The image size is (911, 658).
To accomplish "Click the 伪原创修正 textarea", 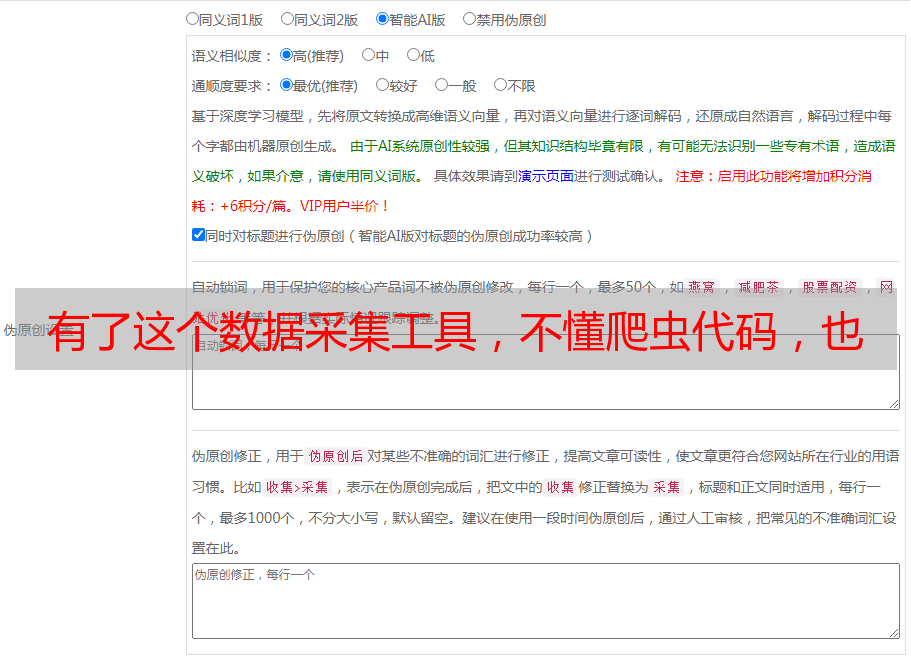I will pos(546,601).
